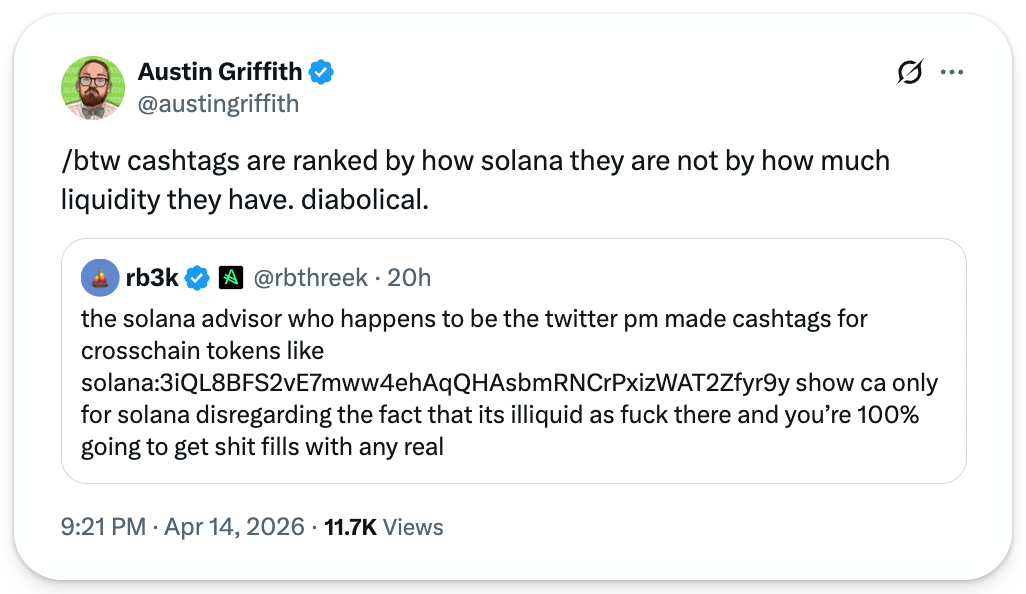The width and height of the screenshot is (1026, 594).
Task: Click the Austin Griffith display name
Action: [220, 72]
